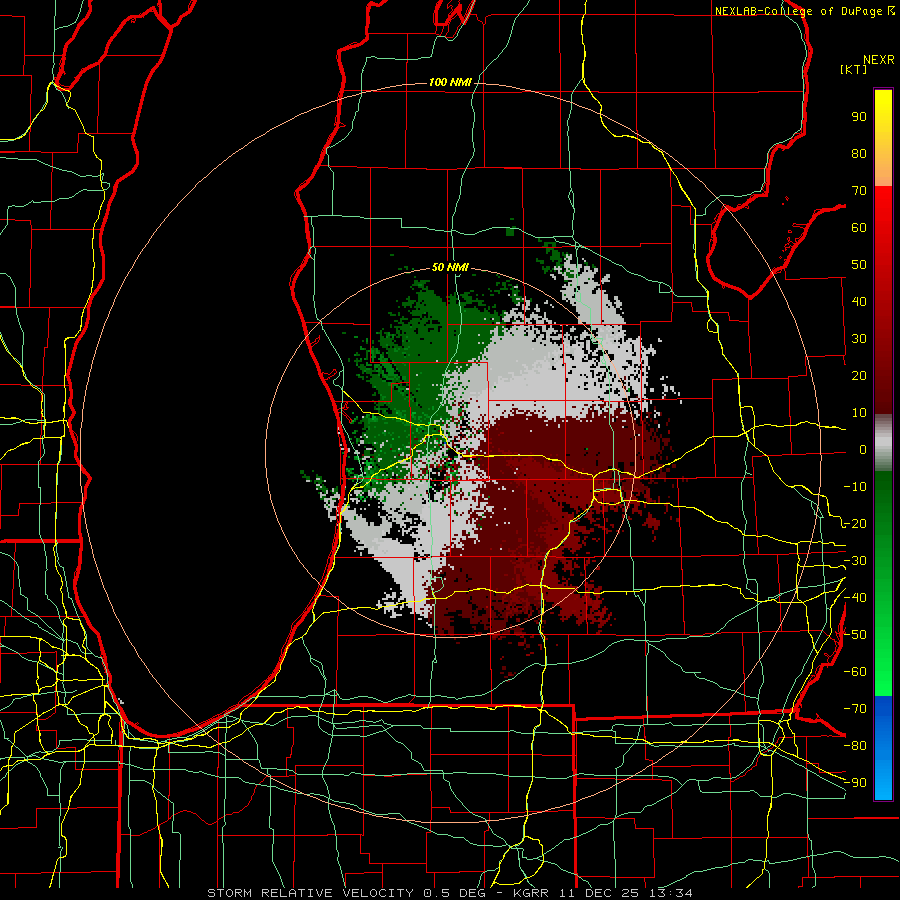This screenshot has width=900, height=900.
Task: Click the 60 value on the velocity scale
Action: (859, 228)
